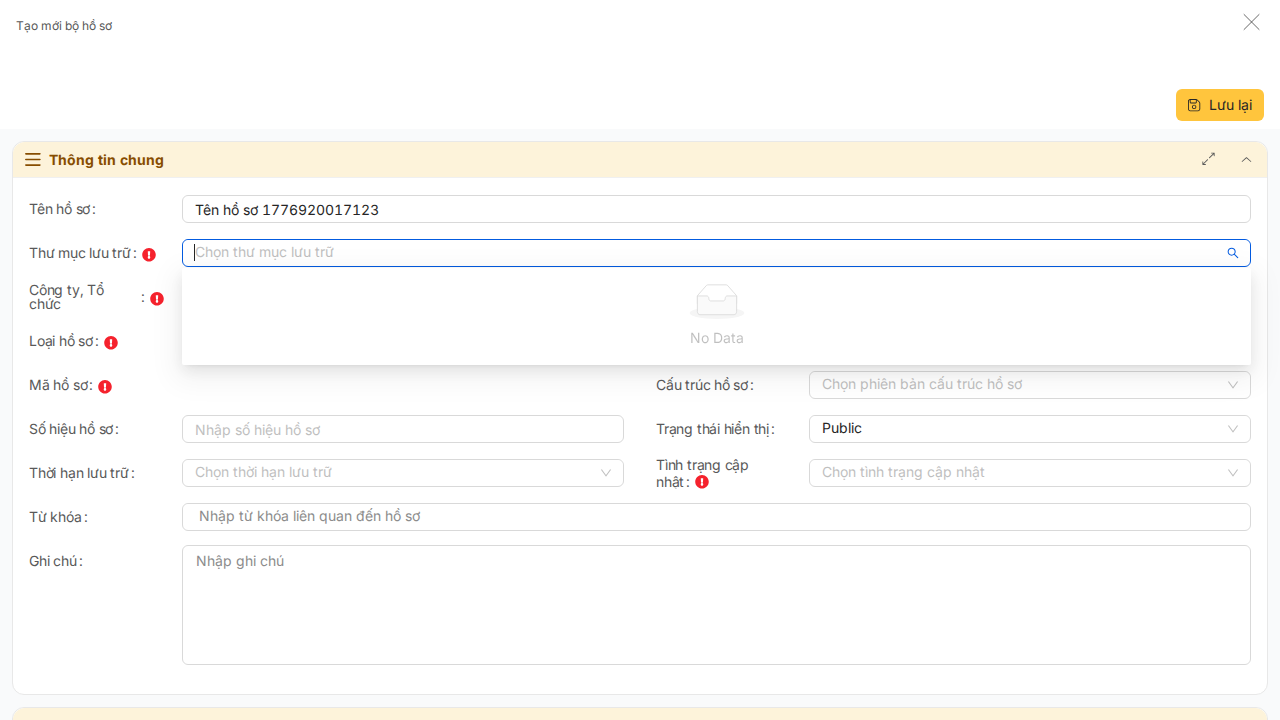
Task: Click the warning icon next to Công ty, Tổ chức
Action: click(x=157, y=299)
